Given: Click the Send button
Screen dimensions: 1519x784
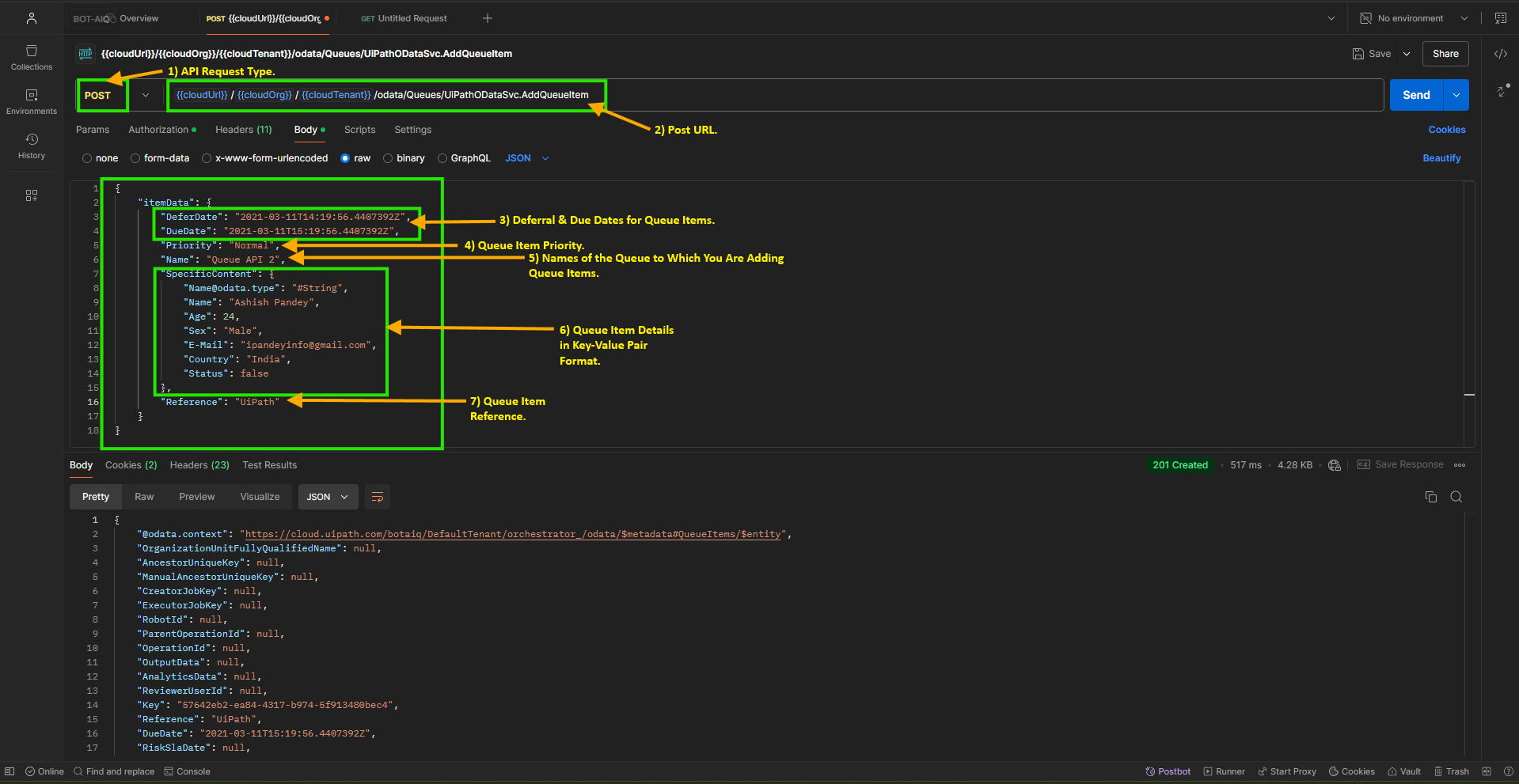Looking at the screenshot, I should click(1417, 95).
